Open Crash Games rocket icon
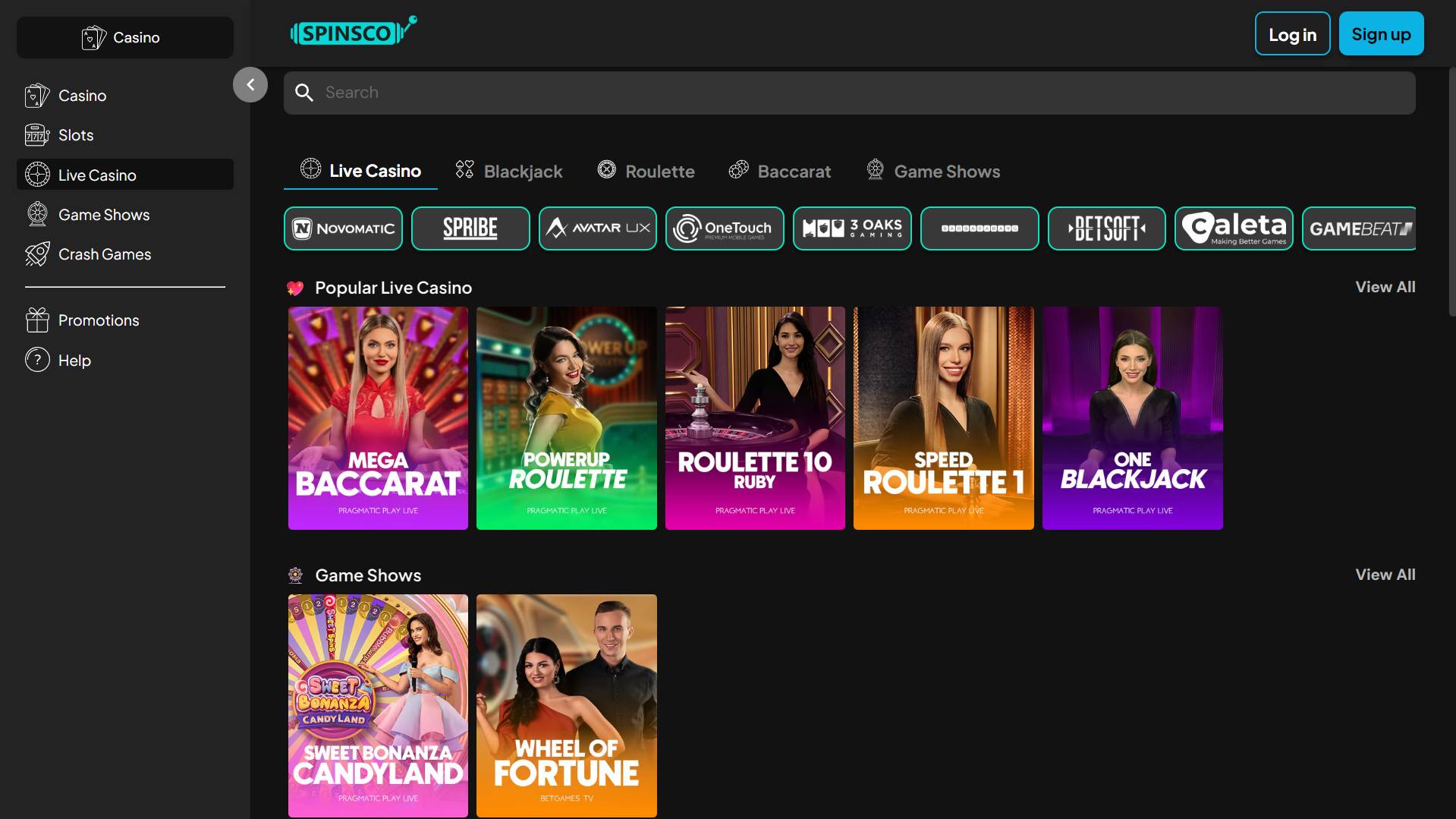 [36, 254]
